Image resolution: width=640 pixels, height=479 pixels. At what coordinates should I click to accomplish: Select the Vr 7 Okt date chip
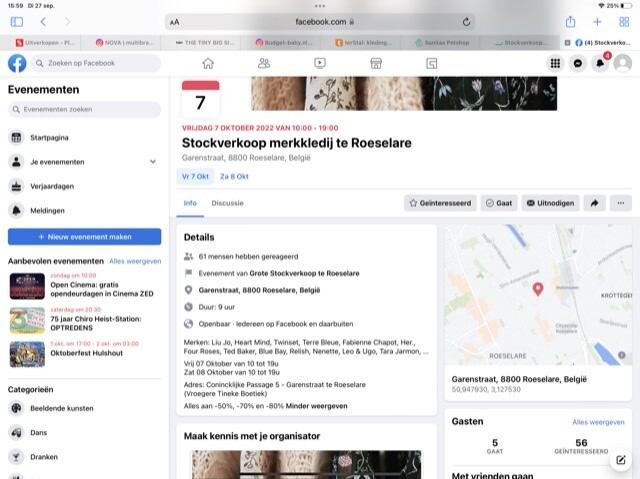click(x=195, y=177)
